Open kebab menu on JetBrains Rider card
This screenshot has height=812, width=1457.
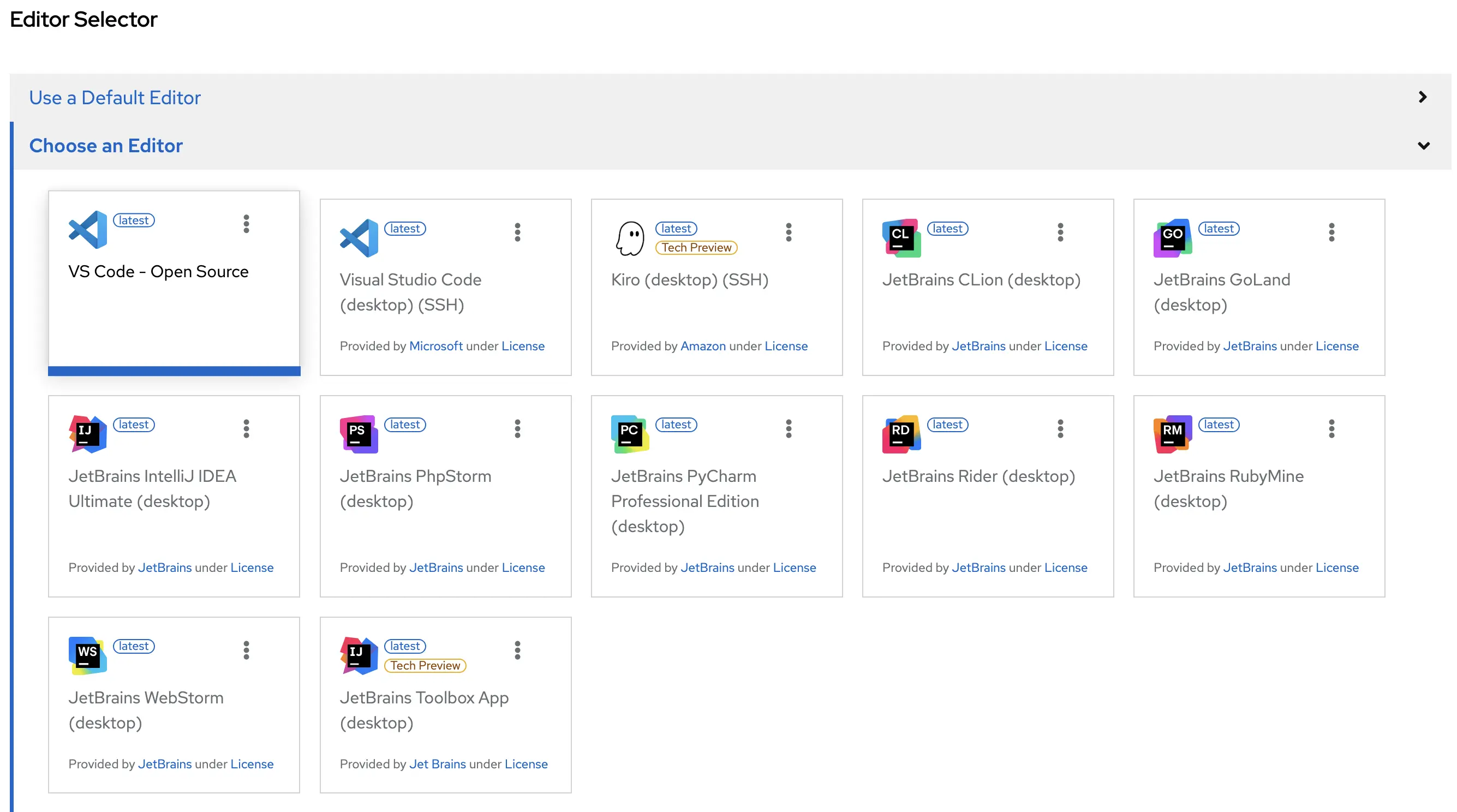click(x=1060, y=428)
